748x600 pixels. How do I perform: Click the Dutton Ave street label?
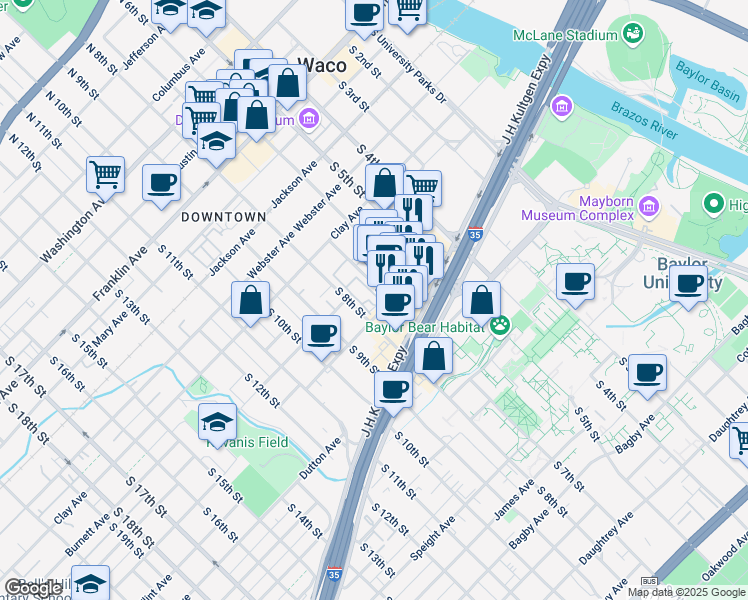coord(321,458)
